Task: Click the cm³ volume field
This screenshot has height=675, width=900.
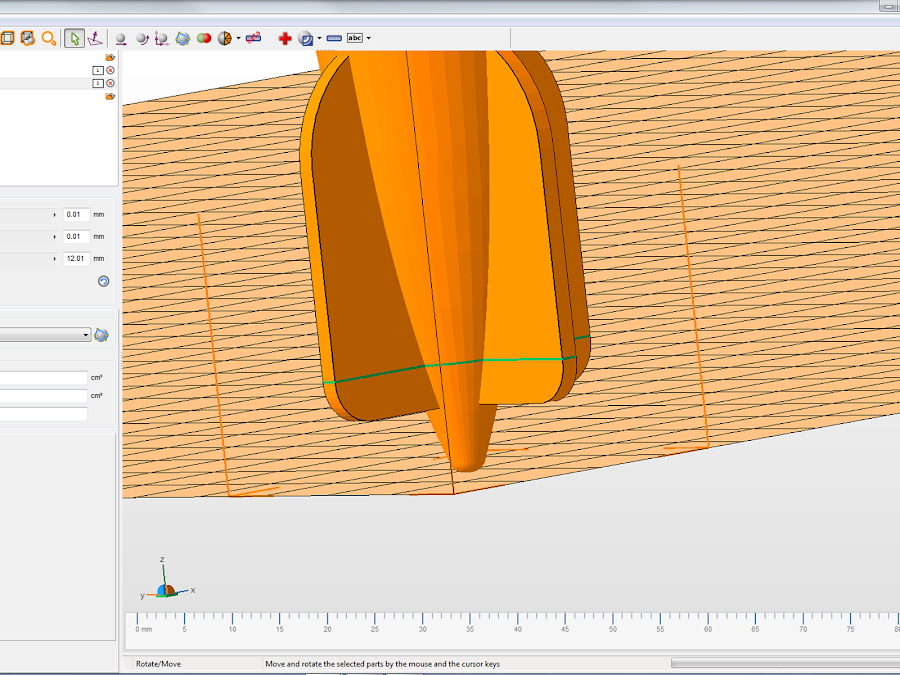Action: point(44,378)
